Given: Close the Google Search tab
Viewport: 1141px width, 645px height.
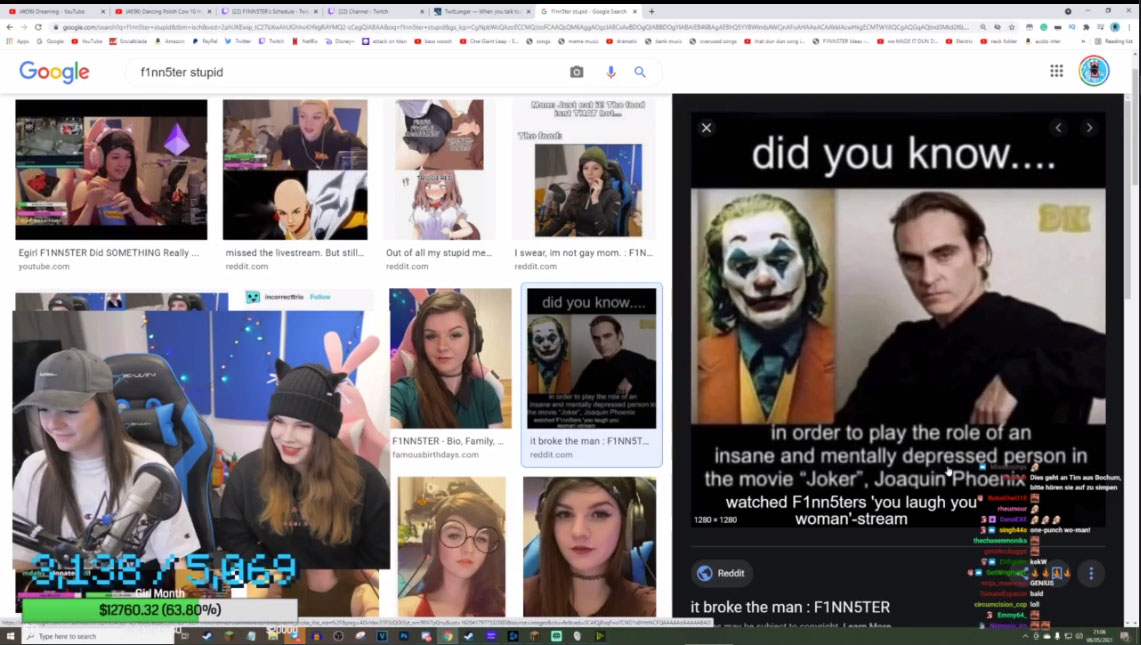Looking at the screenshot, I should pos(635,12).
